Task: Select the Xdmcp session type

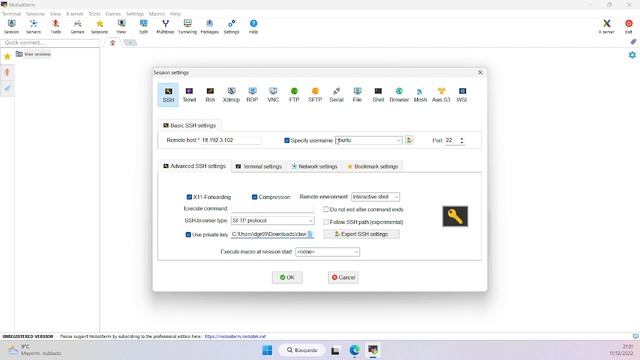Action: click(231, 95)
